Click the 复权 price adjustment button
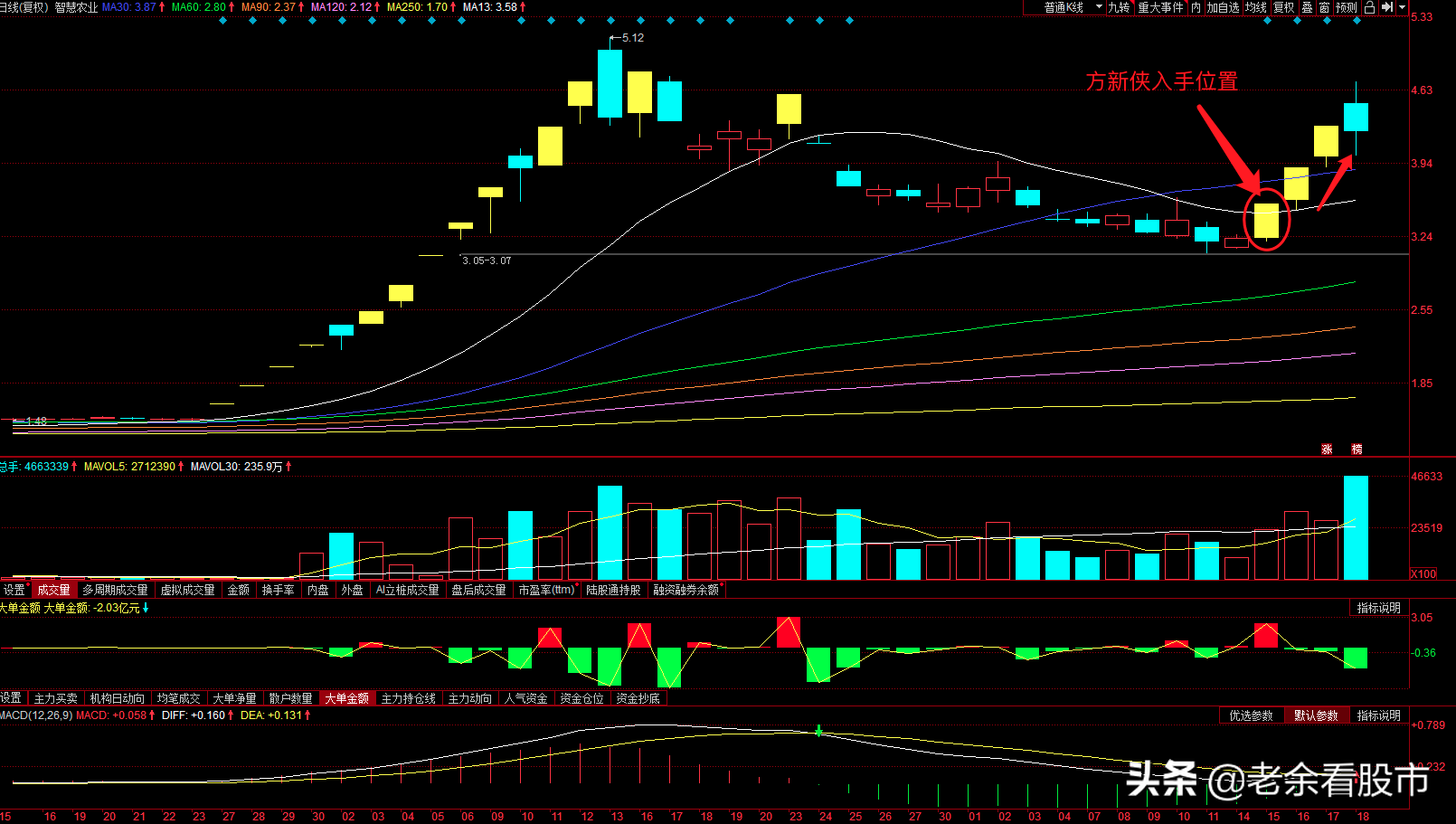Image resolution: width=1456 pixels, height=824 pixels. tap(1284, 7)
